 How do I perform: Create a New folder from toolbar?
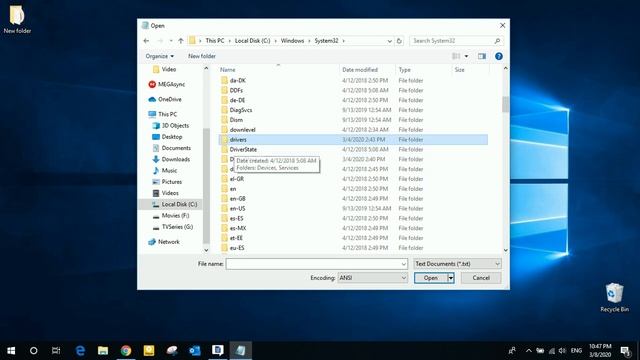(202, 56)
